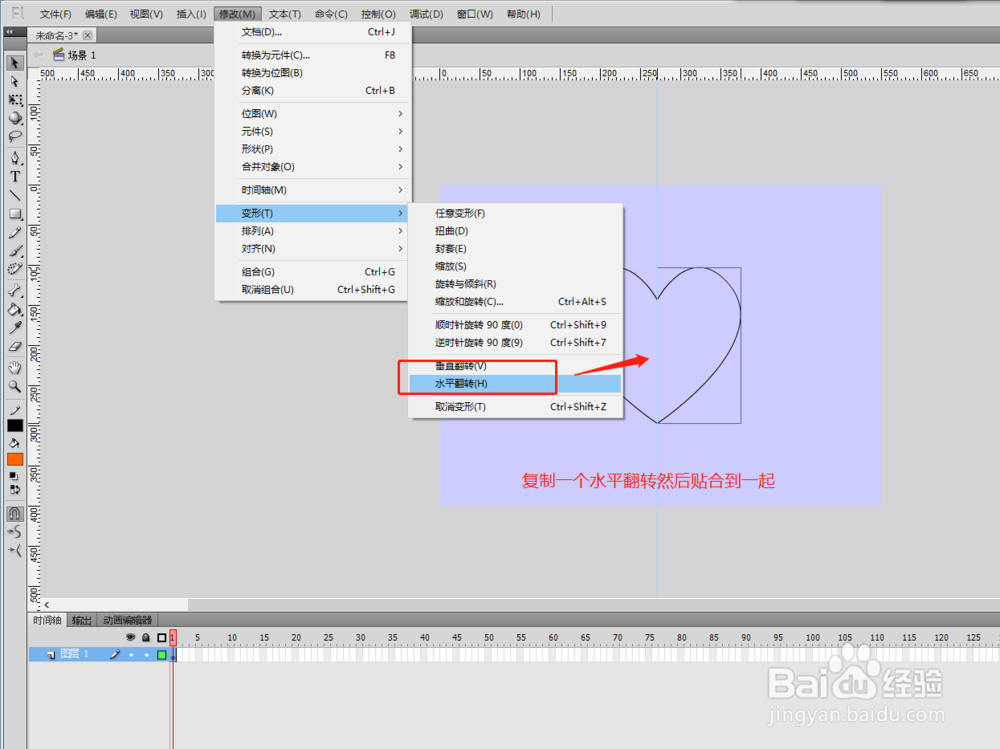
Task: Toggle visibility dot of 图层 1
Action: click(x=131, y=655)
